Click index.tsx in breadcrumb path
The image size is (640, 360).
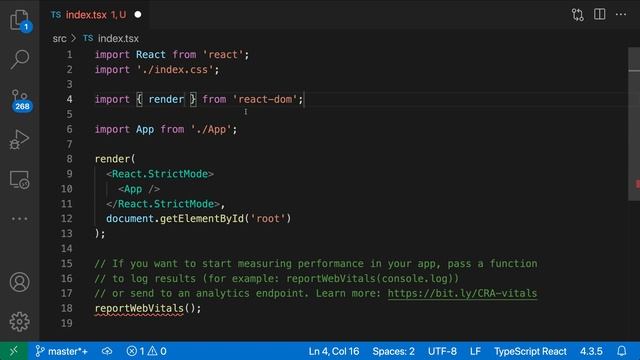click(118, 39)
